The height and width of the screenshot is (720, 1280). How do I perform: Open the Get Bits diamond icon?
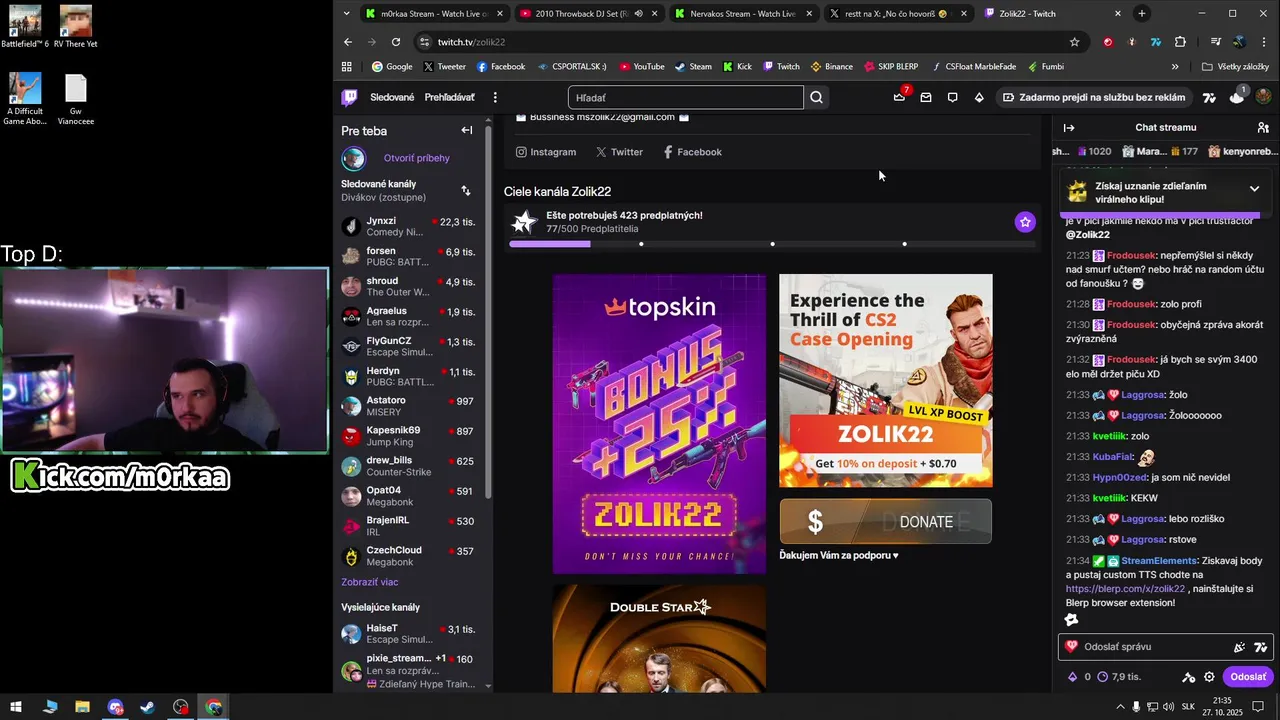(979, 97)
